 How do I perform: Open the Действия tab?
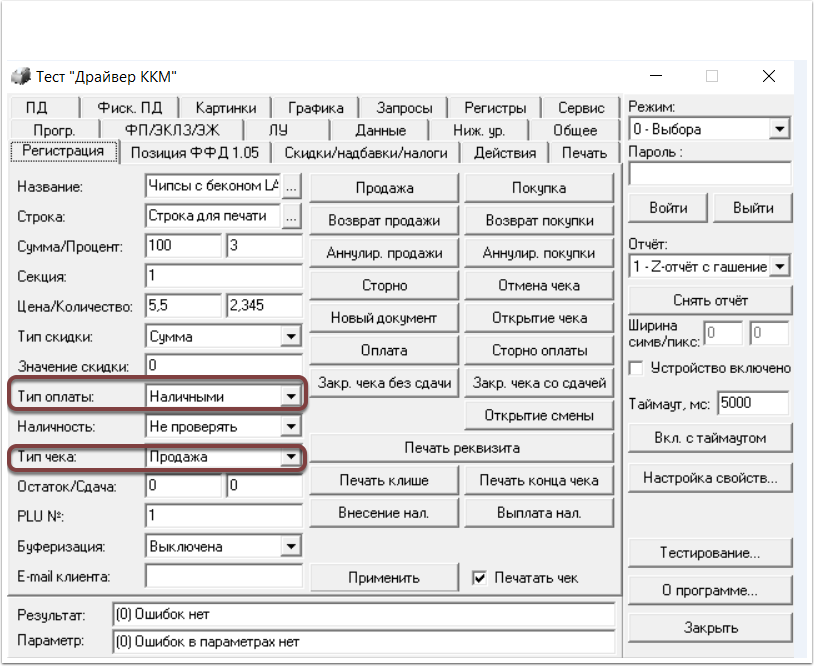505,153
